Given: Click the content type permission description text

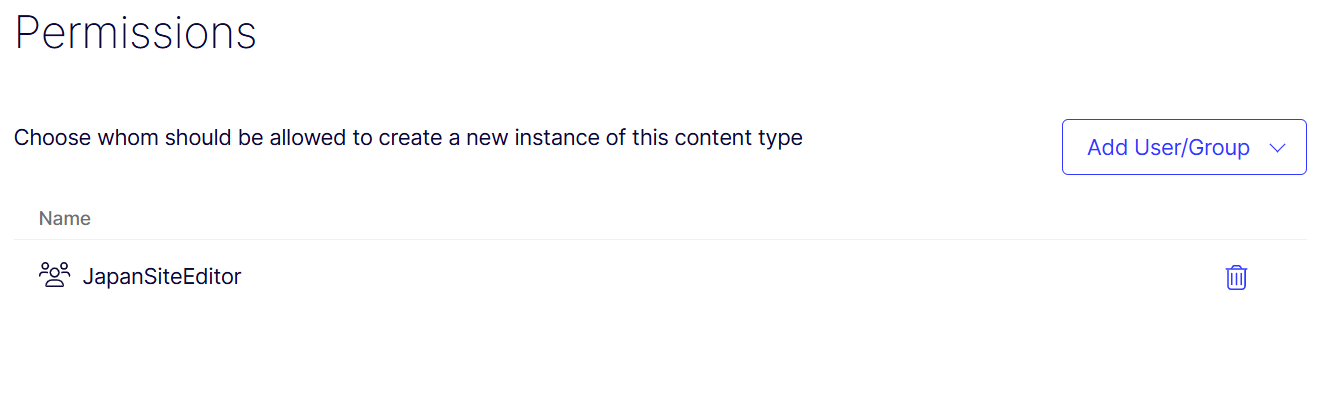Looking at the screenshot, I should 408,137.
